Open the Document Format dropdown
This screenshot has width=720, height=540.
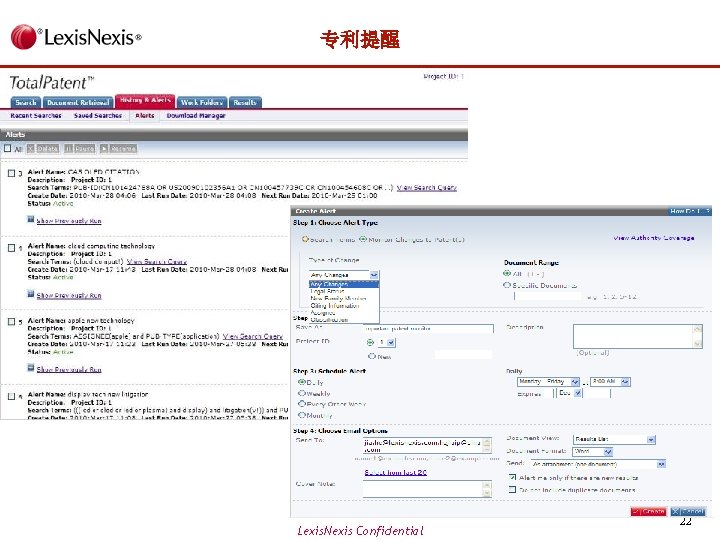(x=593, y=452)
